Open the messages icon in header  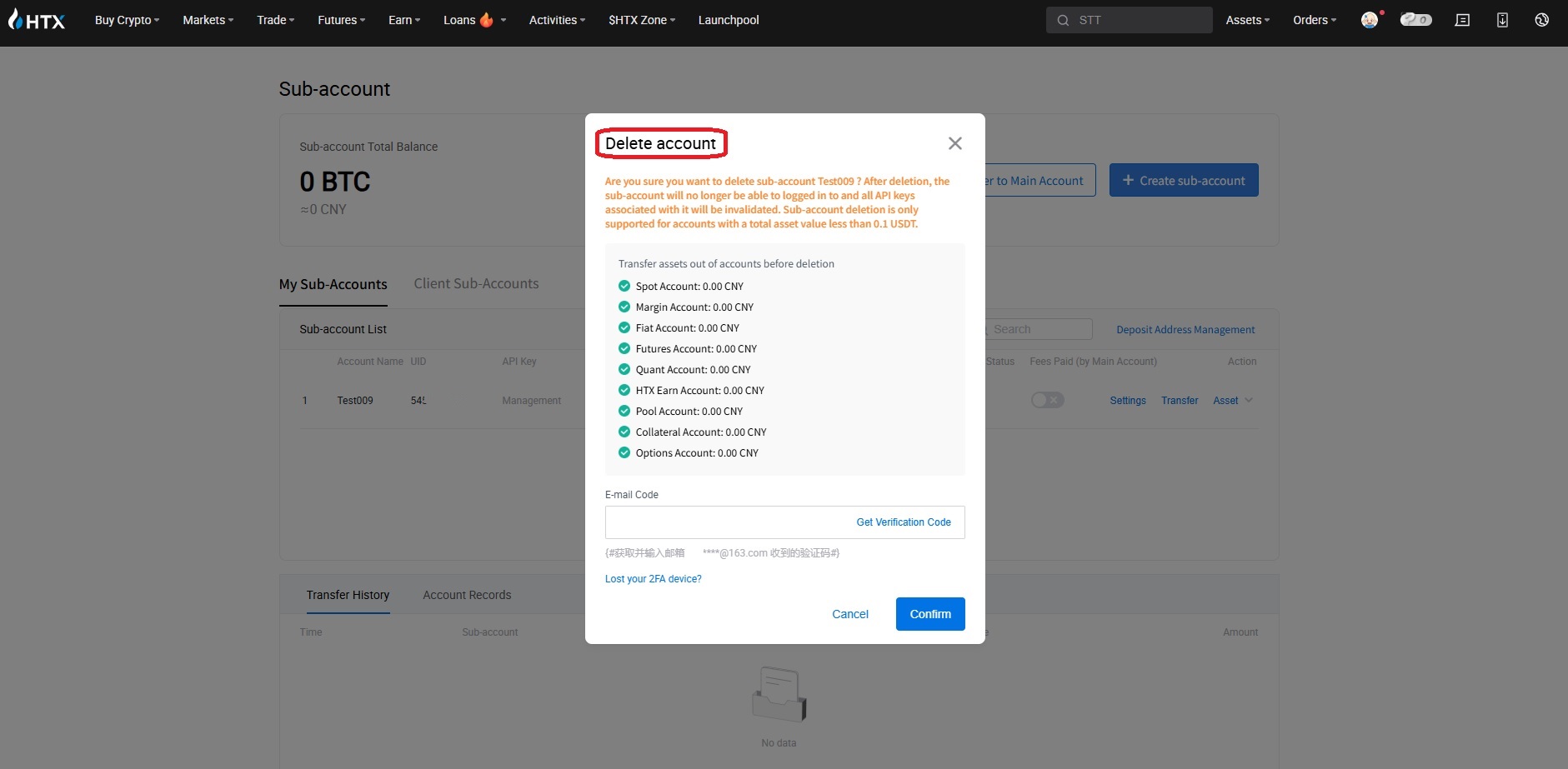[1462, 20]
